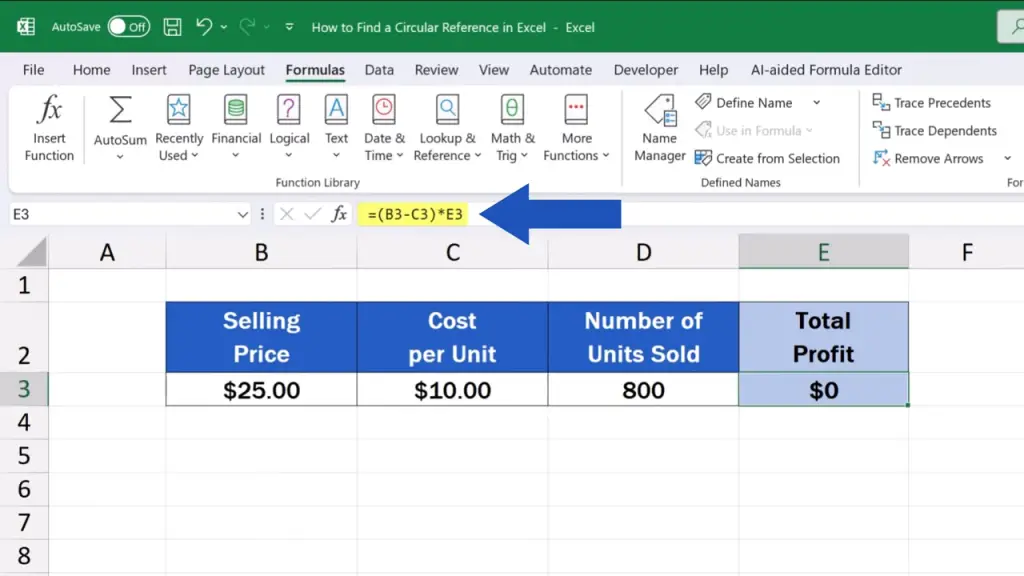1024x576 pixels.
Task: Open the Logical functions icon
Action: [x=289, y=110]
